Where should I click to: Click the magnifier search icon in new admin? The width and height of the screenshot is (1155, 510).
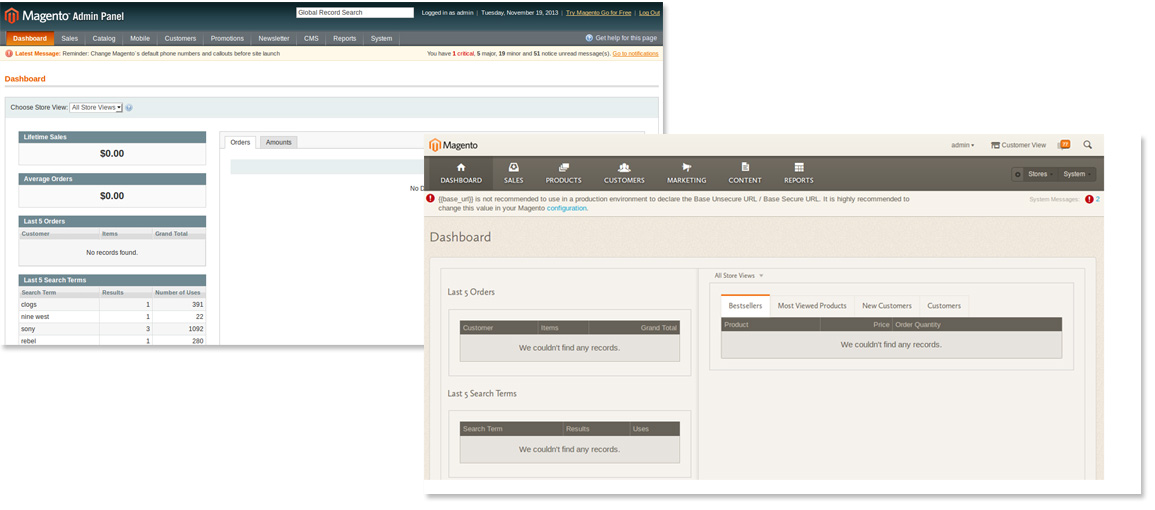(1088, 145)
